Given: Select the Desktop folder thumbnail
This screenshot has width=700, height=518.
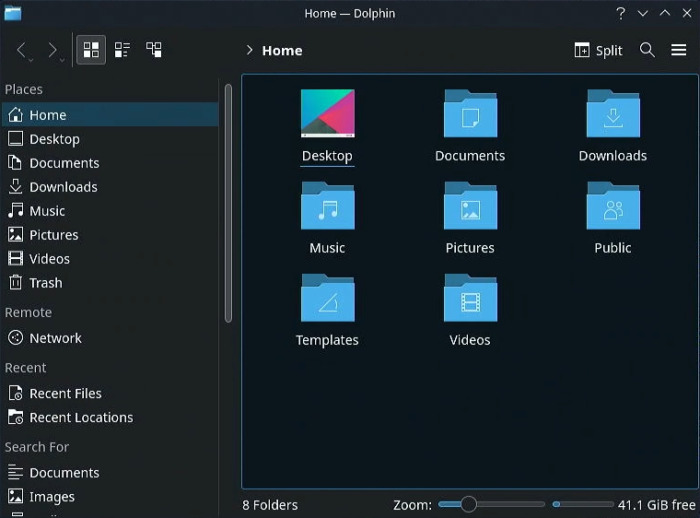Looking at the screenshot, I should click(x=328, y=113).
